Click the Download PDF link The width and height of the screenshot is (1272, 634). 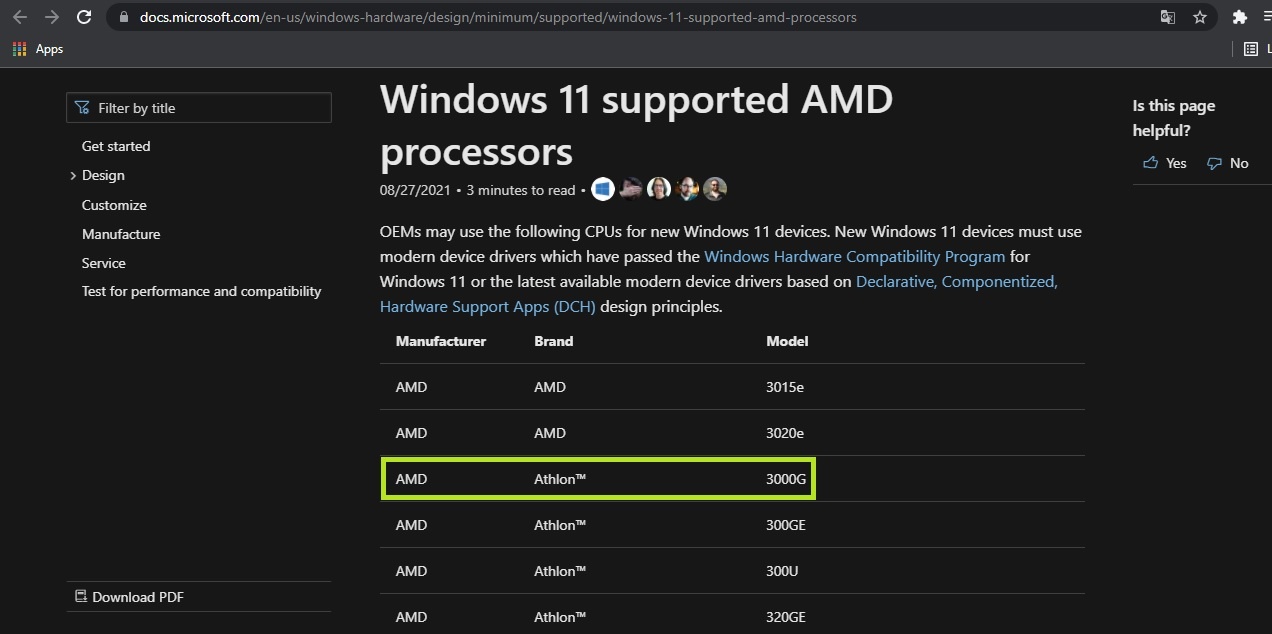point(130,597)
